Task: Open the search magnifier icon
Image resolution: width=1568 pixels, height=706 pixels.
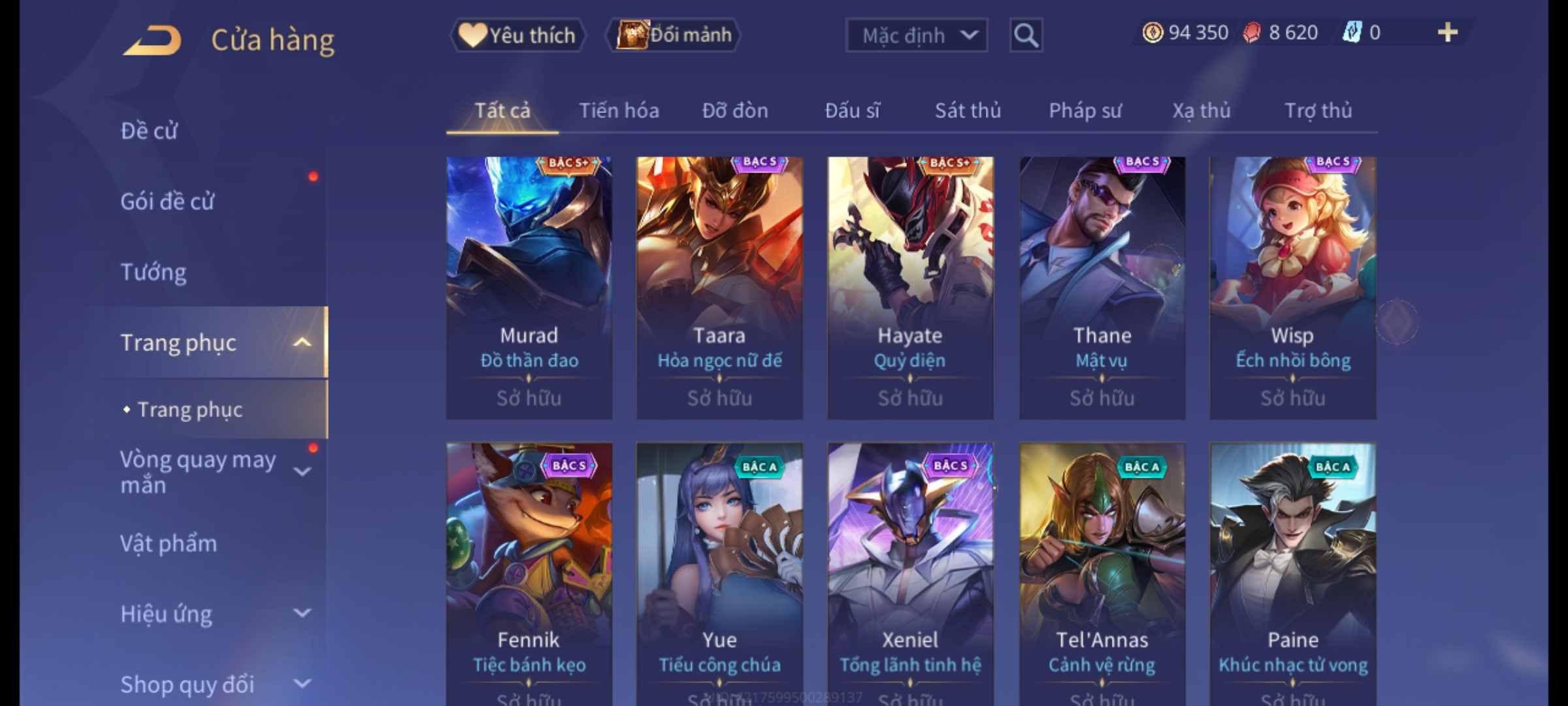Action: click(x=1026, y=35)
